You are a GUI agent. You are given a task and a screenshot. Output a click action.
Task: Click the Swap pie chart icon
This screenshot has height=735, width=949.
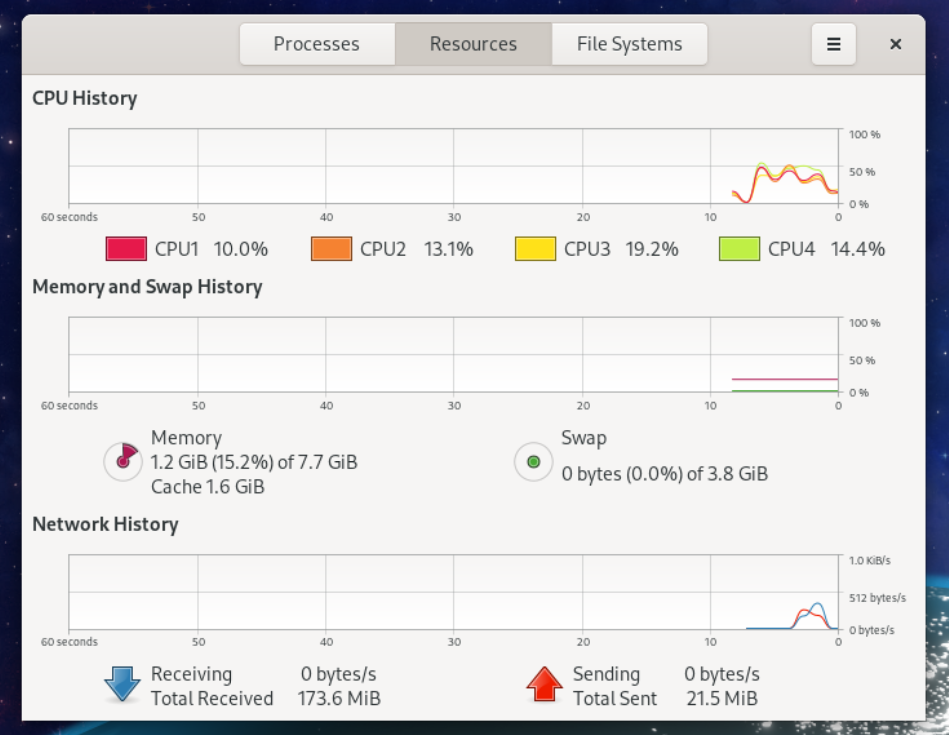pos(533,462)
